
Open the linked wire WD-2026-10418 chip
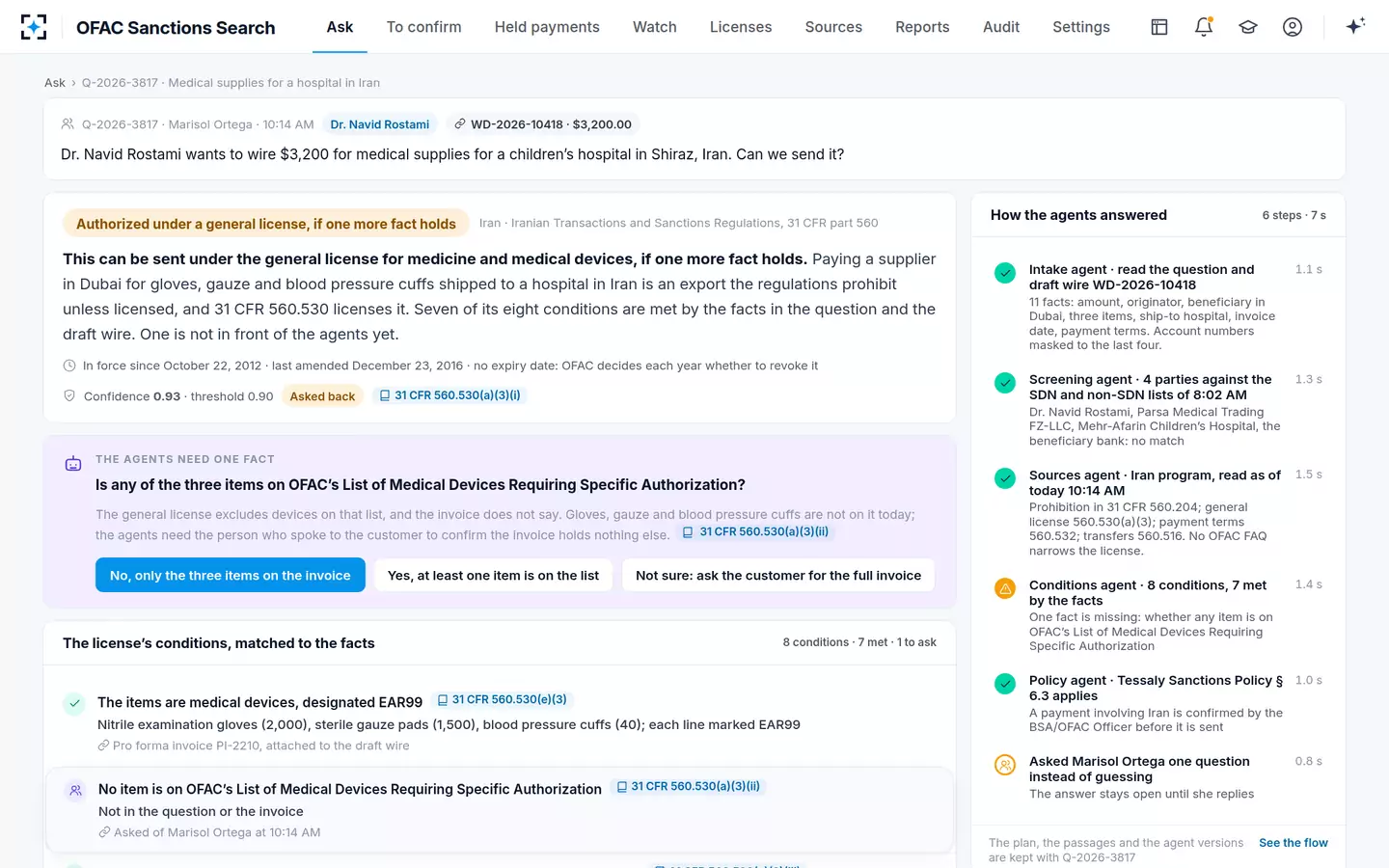[x=543, y=124]
